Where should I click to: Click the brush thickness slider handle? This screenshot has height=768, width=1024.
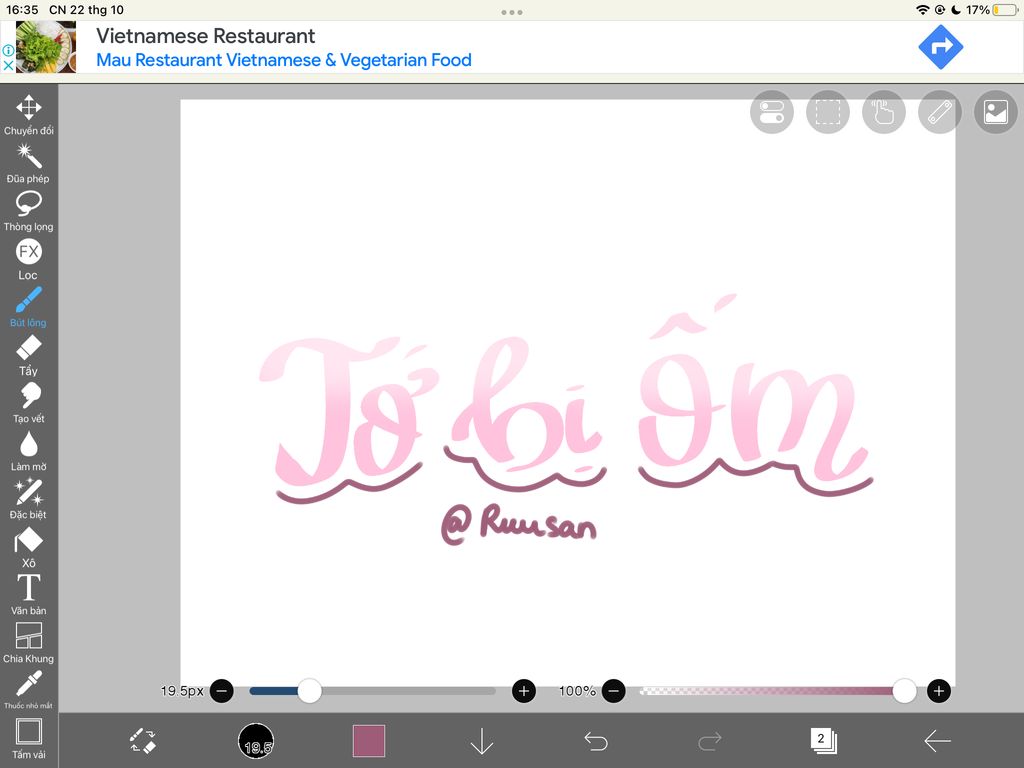point(310,691)
